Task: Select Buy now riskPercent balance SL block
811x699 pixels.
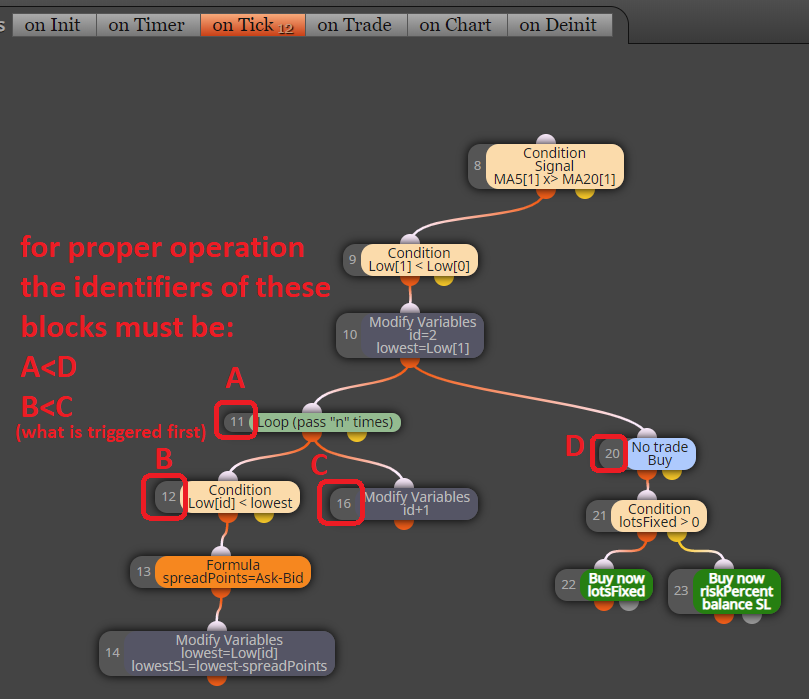Action: [737, 591]
